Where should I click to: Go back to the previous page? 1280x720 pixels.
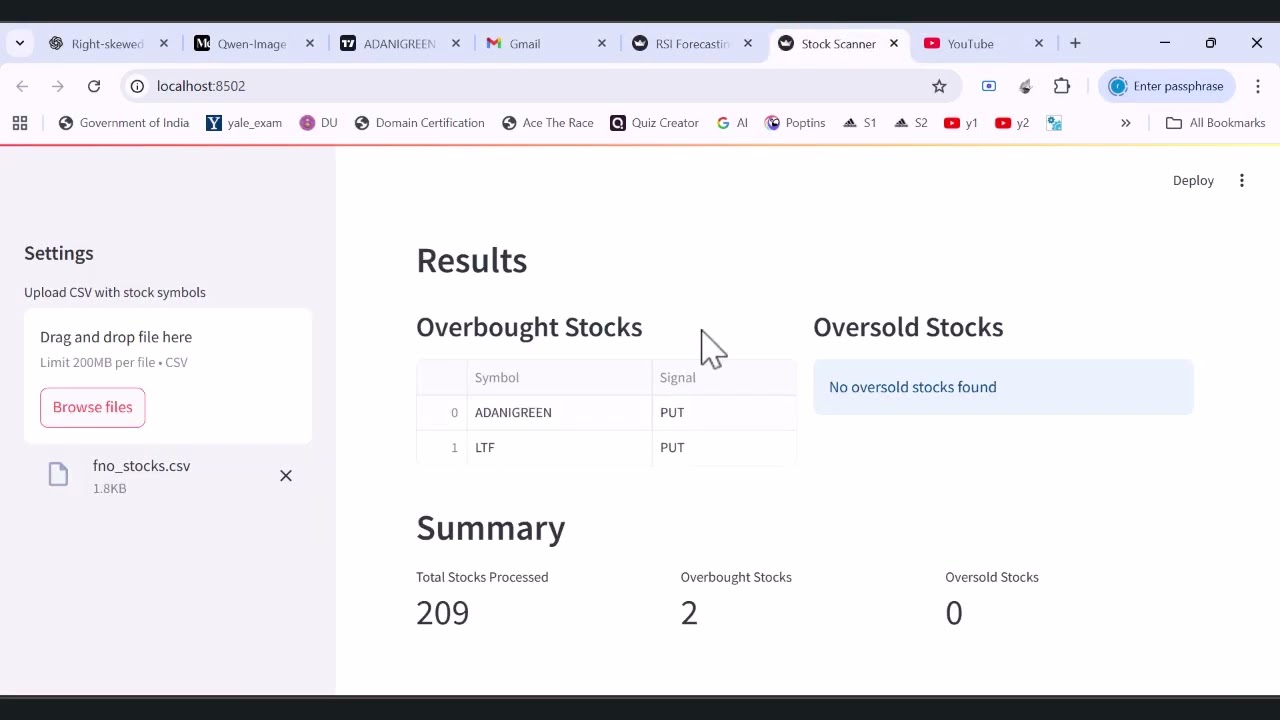click(22, 86)
